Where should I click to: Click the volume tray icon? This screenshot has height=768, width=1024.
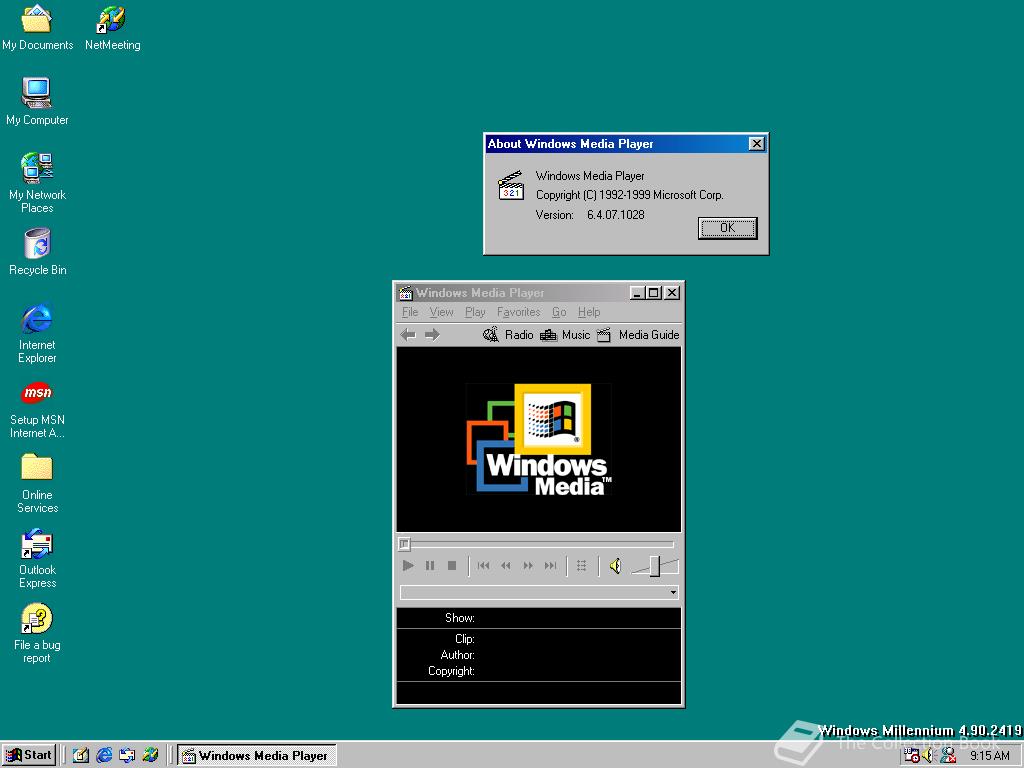928,756
